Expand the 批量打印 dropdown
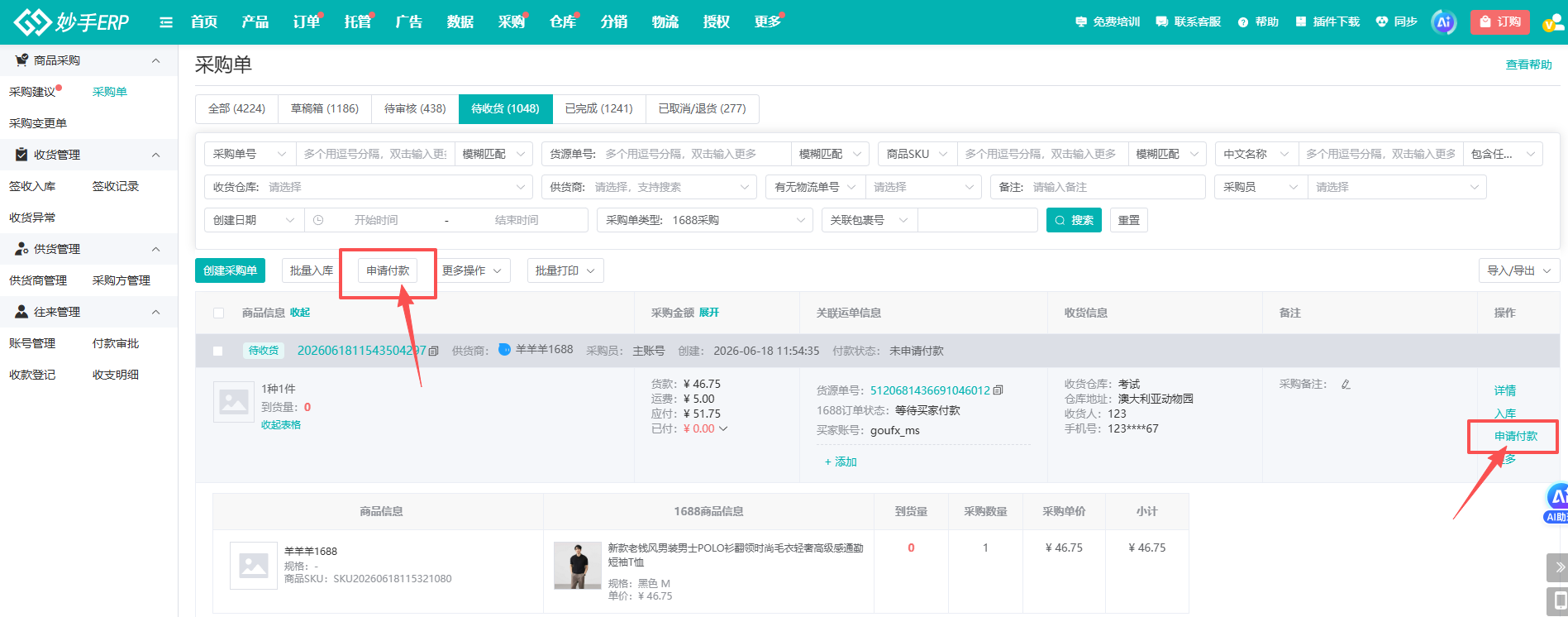The width and height of the screenshot is (1568, 617). point(565,270)
